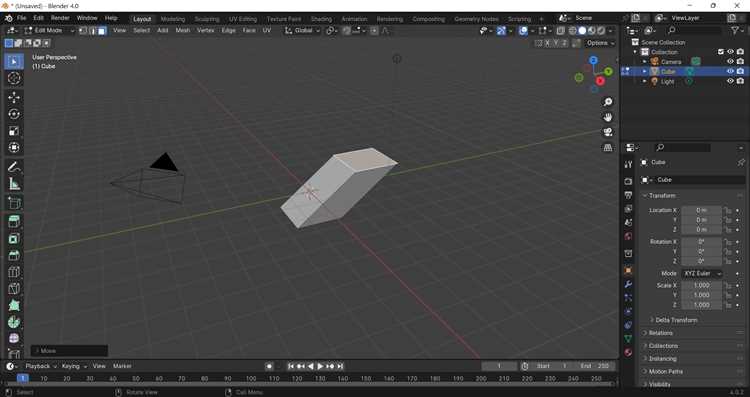Select the Annotate tool
The height and width of the screenshot is (397, 750).
click(x=14, y=167)
